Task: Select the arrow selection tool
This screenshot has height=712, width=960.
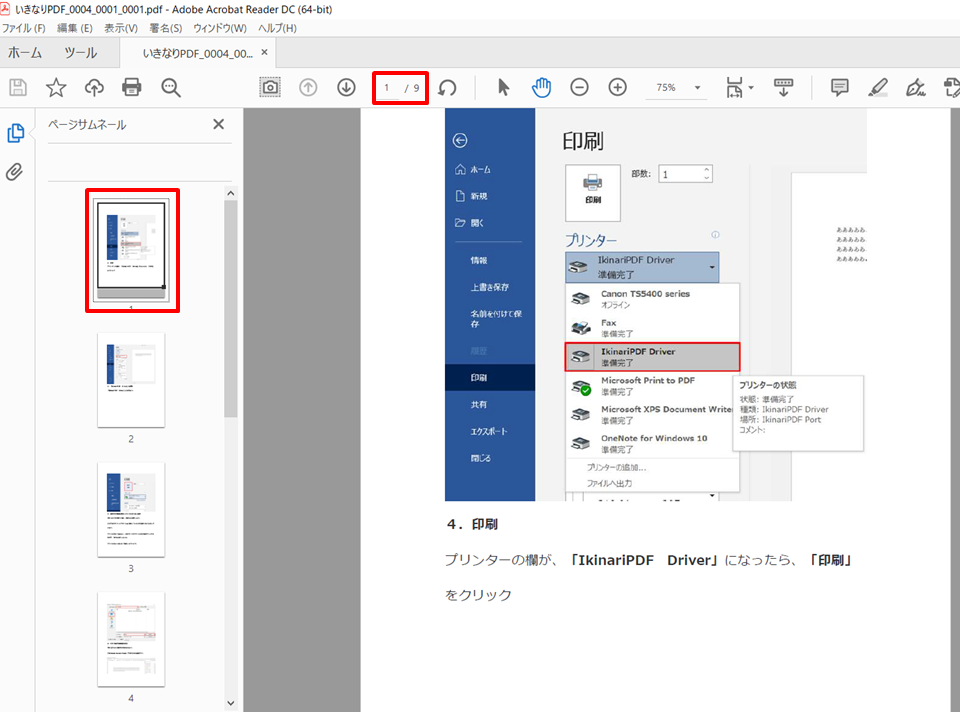Action: click(503, 88)
